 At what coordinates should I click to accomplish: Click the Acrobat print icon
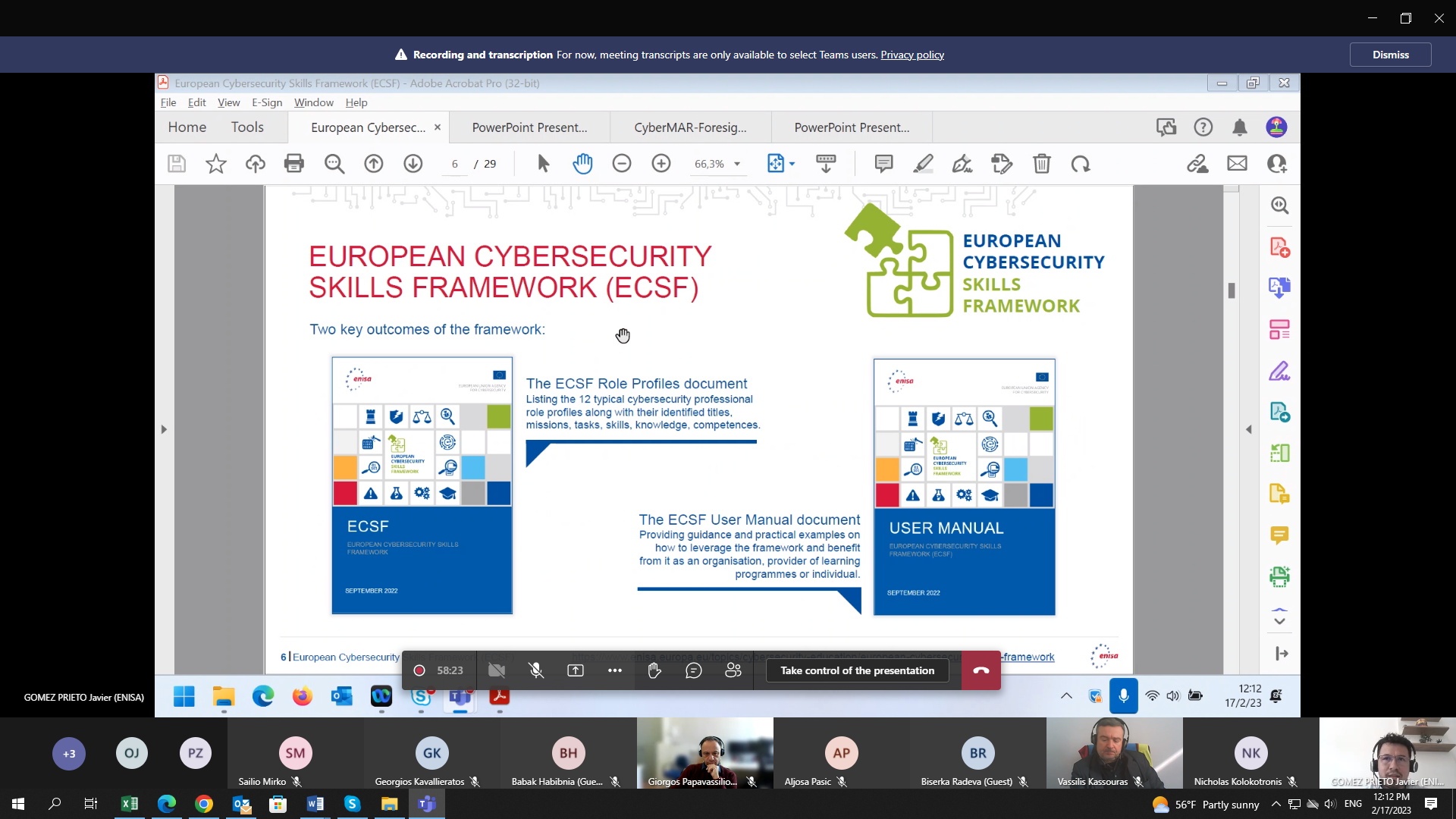coord(294,164)
